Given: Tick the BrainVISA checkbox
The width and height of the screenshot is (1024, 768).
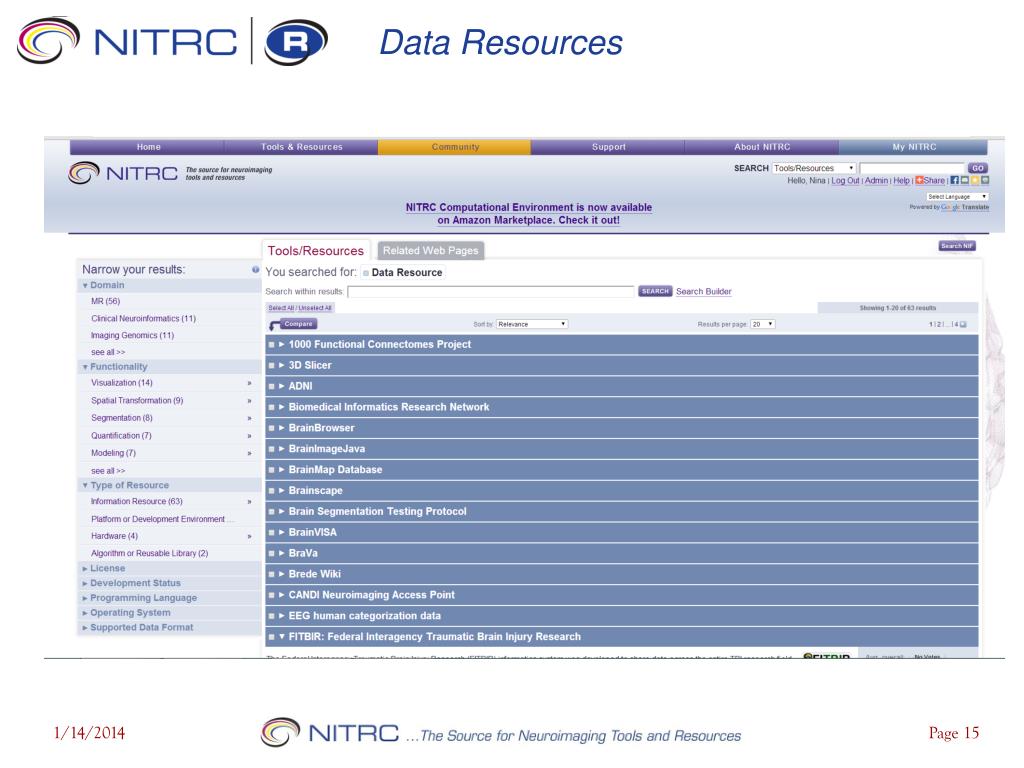Looking at the screenshot, I should (272, 532).
